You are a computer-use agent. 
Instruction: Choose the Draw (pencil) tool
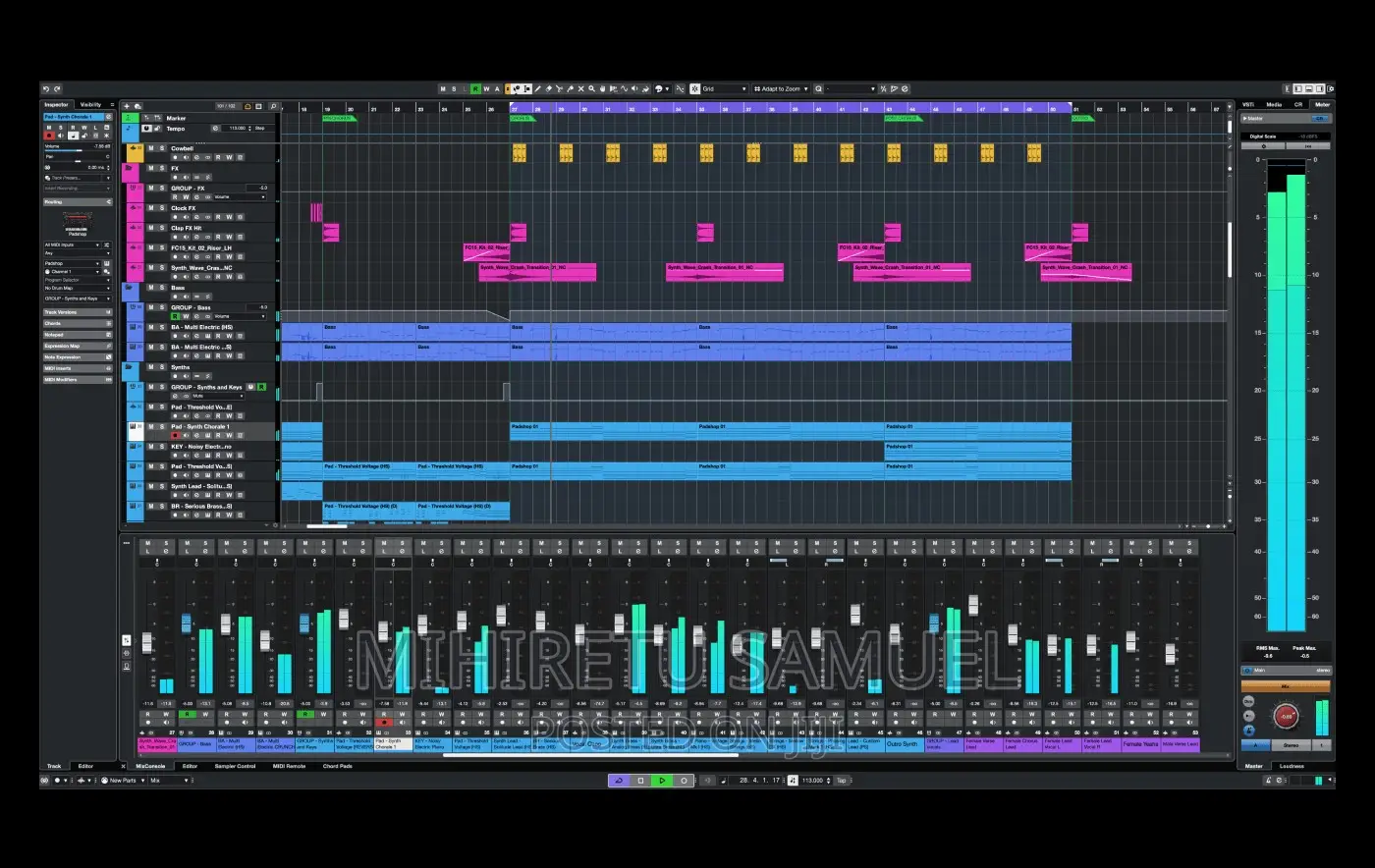[538, 88]
